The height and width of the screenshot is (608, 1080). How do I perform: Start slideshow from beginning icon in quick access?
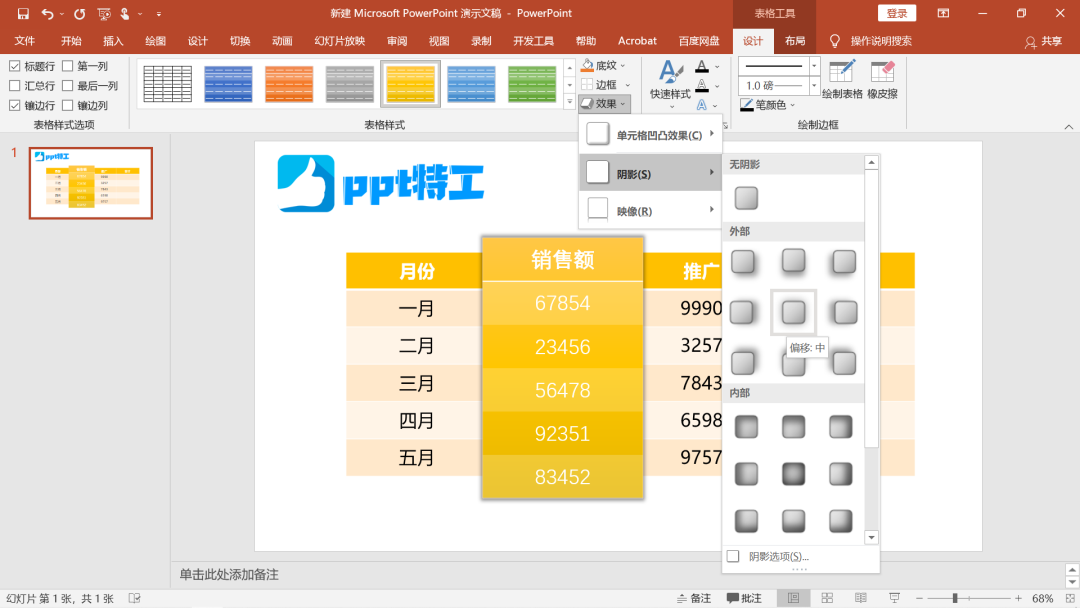pyautogui.click(x=103, y=13)
